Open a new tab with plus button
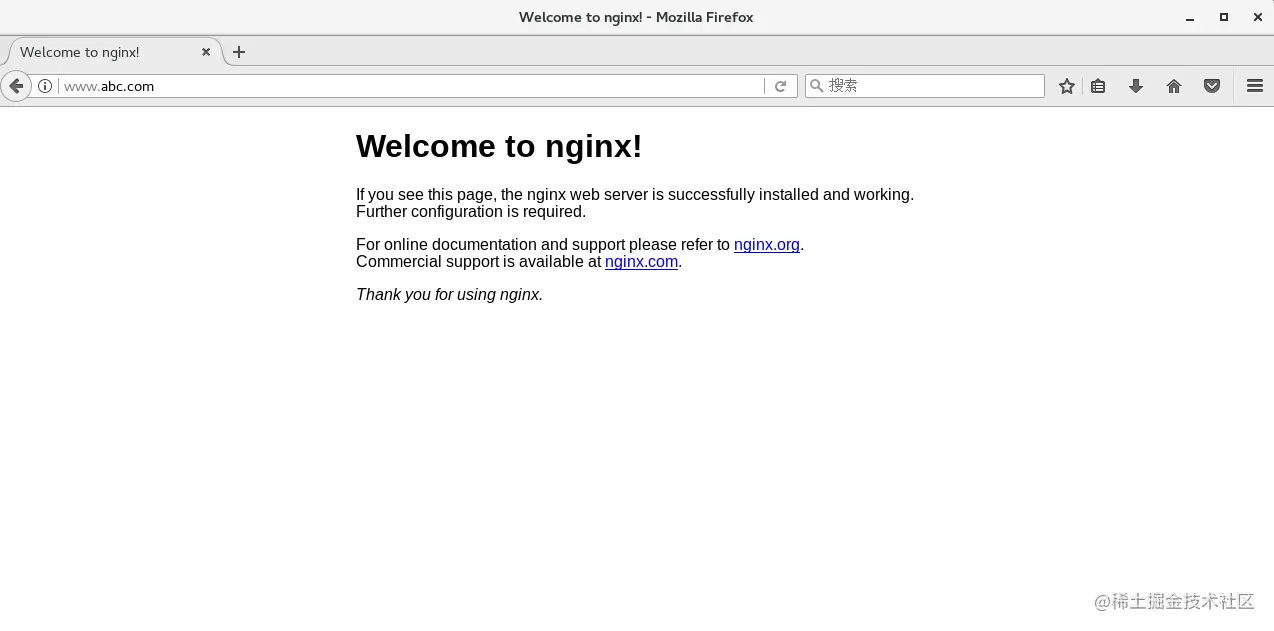The width and height of the screenshot is (1274, 631). [x=239, y=52]
